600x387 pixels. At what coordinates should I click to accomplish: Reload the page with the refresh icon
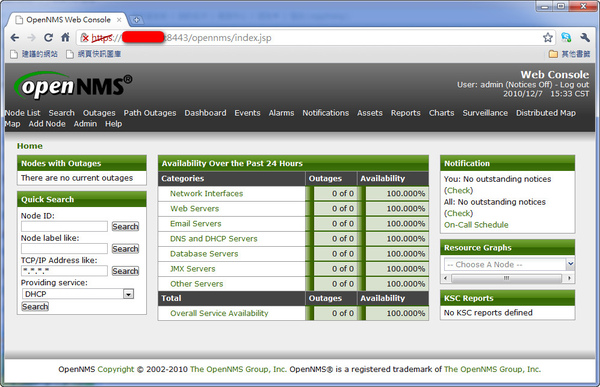click(48, 38)
